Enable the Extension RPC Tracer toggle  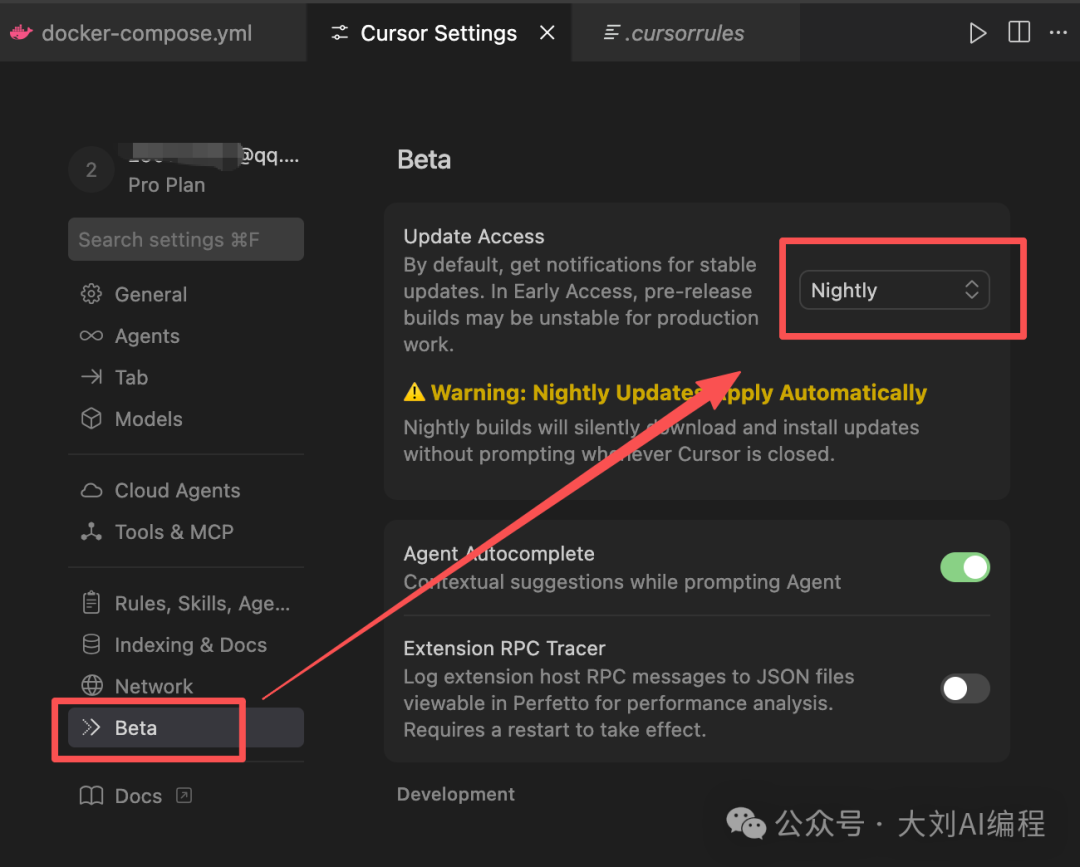point(964,688)
